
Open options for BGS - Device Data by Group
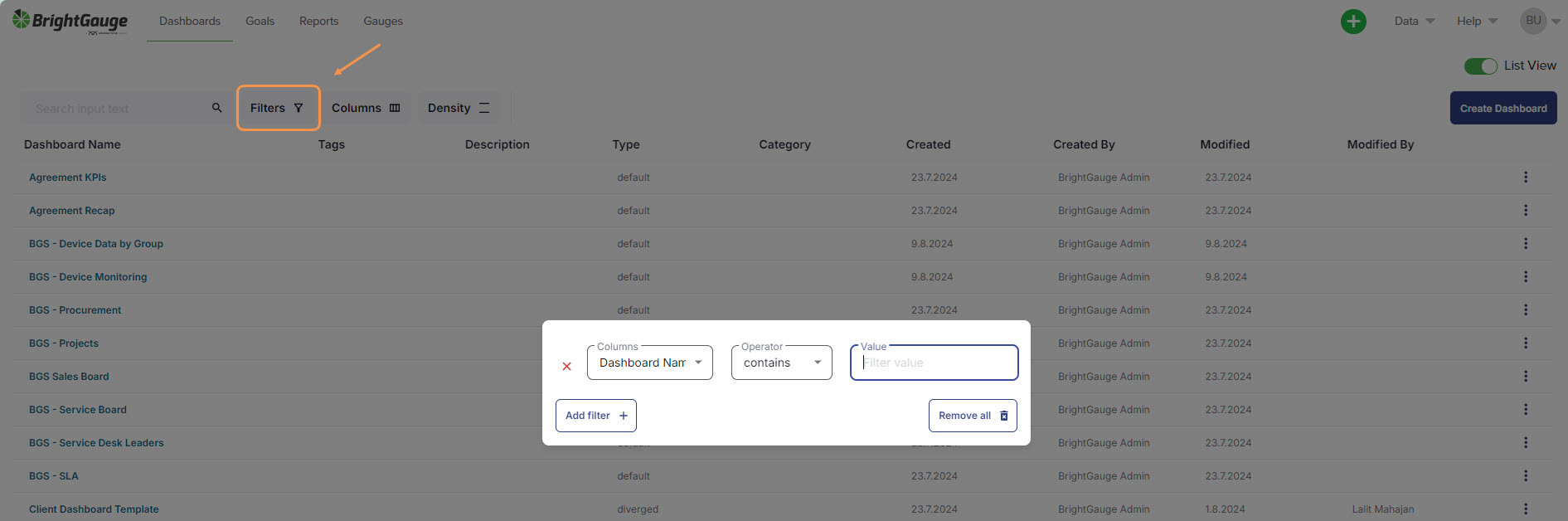click(1526, 243)
